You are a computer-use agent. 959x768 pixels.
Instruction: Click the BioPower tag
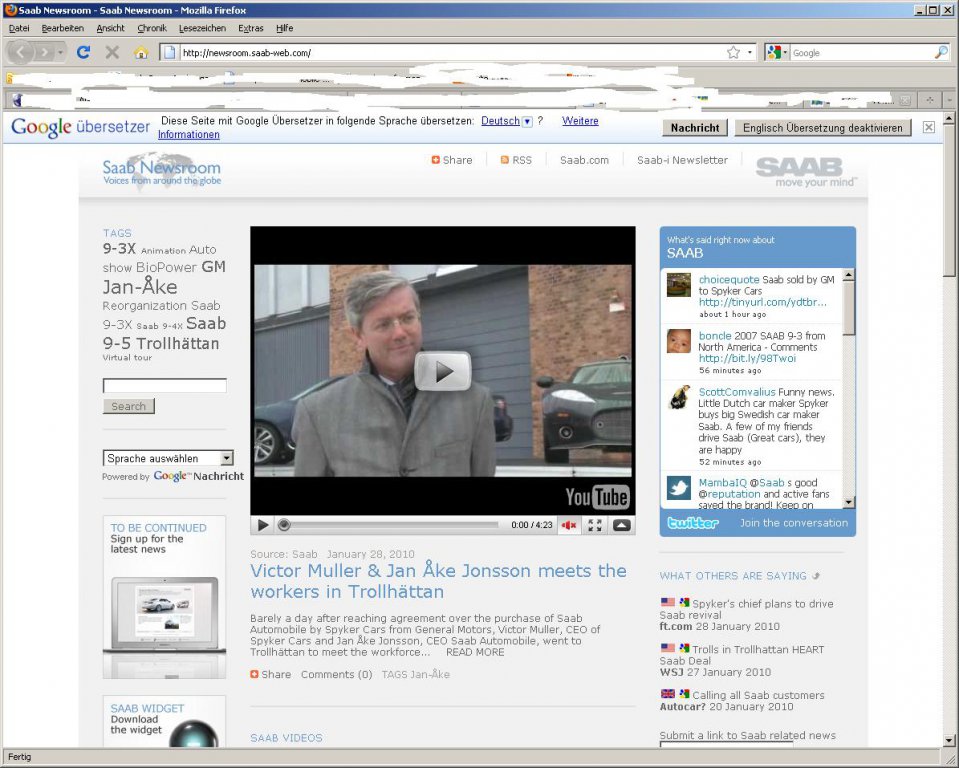tap(166, 267)
